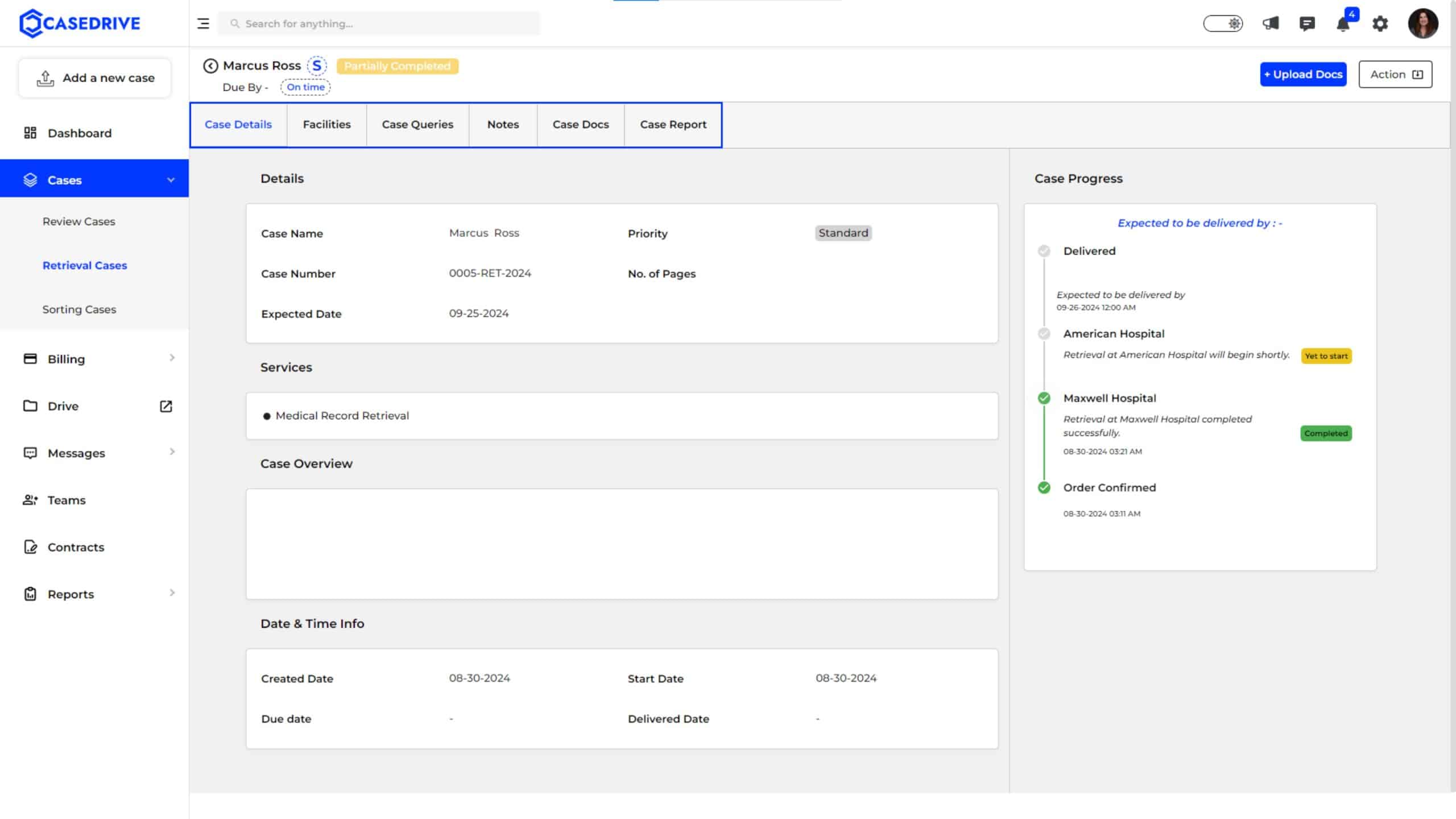Screen dimensions: 1456x819
Task: Click the Contracts document icon
Action: coord(30,547)
